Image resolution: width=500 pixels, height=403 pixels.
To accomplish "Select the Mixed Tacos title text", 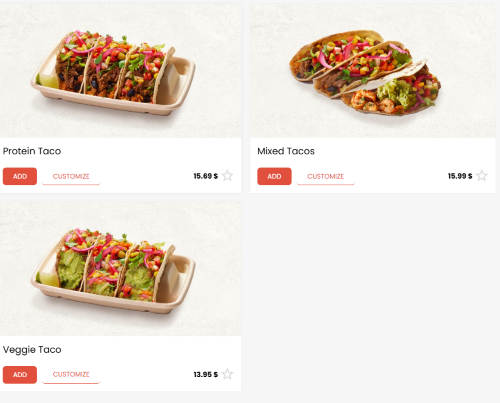I will [286, 151].
